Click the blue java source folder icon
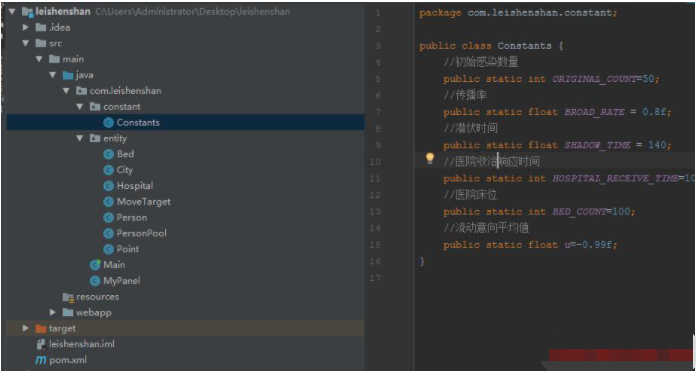Image resolution: width=696 pixels, height=371 pixels. [x=68, y=75]
